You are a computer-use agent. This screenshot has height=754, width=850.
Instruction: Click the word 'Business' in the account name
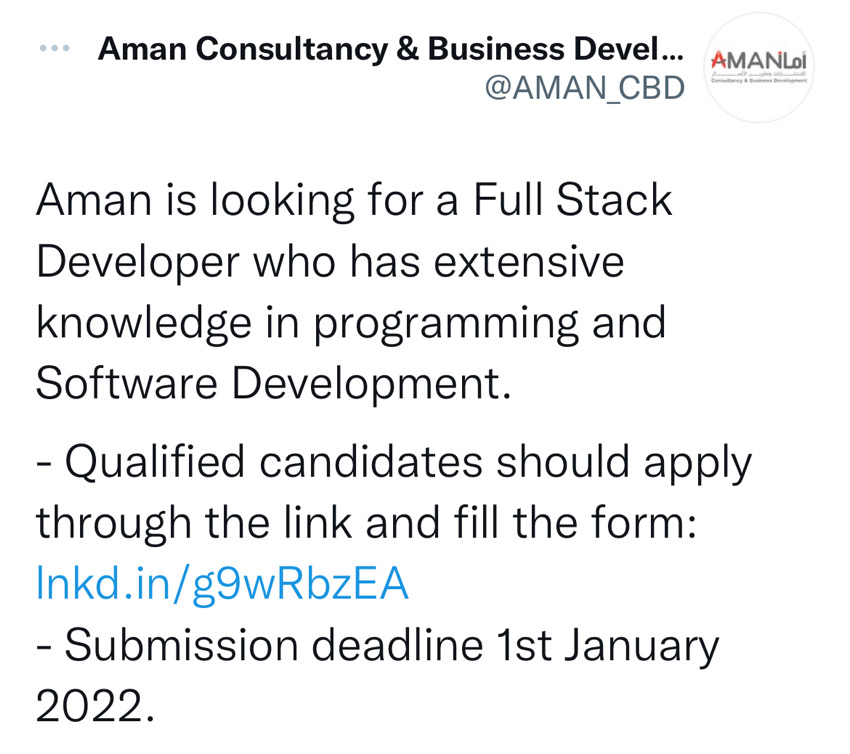[496, 48]
